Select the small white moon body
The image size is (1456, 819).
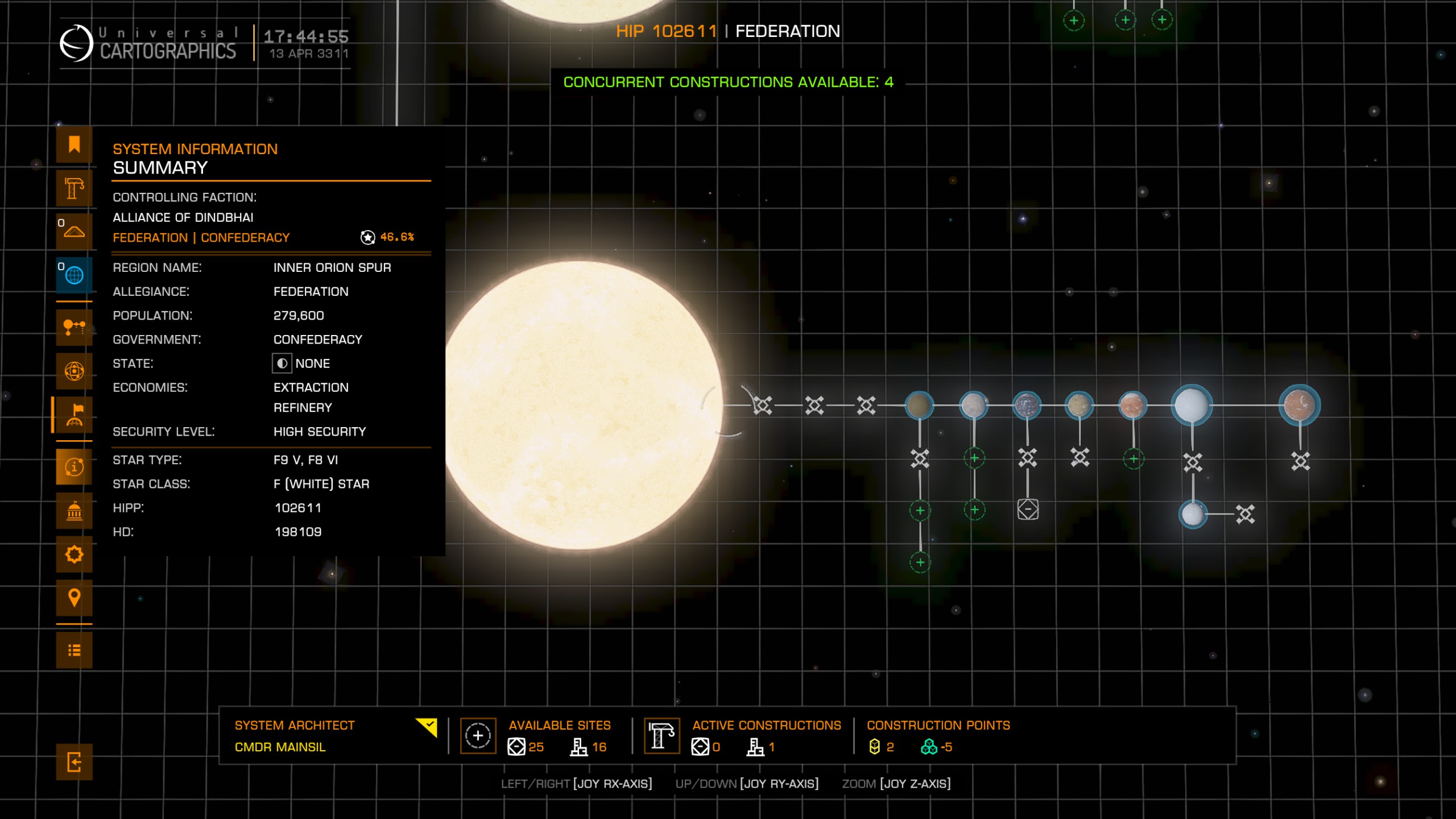tap(1193, 514)
